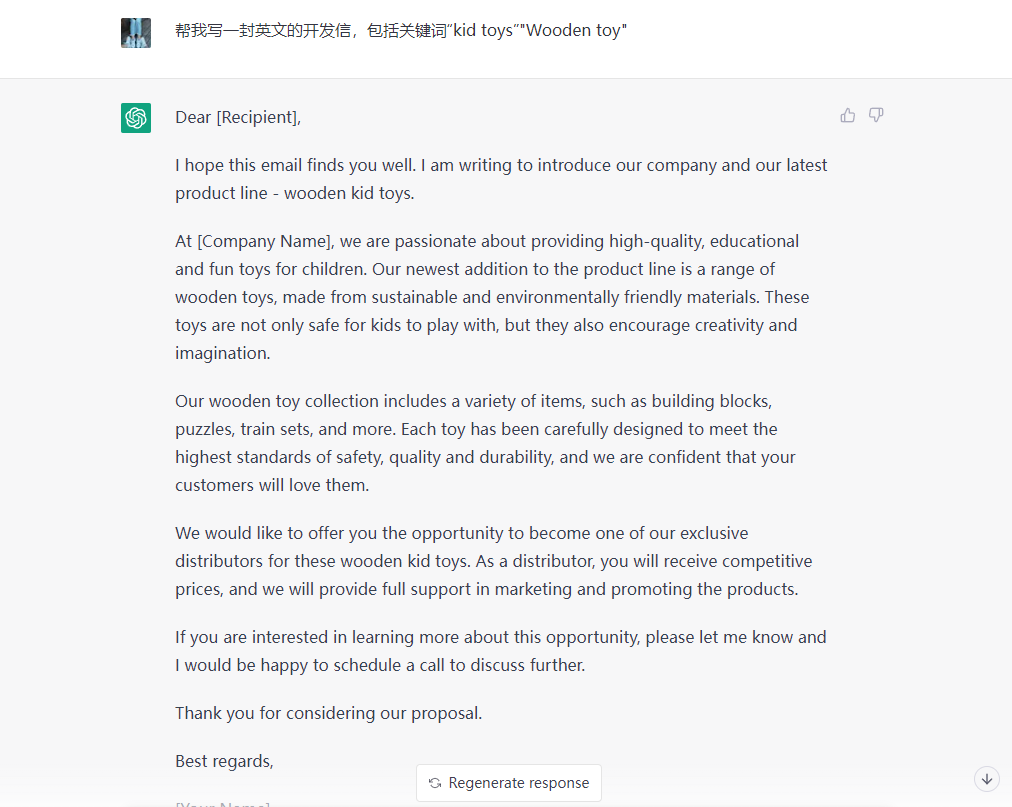This screenshot has height=807, width=1012.
Task: Click the paragraph starting "At [Company Name]"
Action: tap(492, 297)
